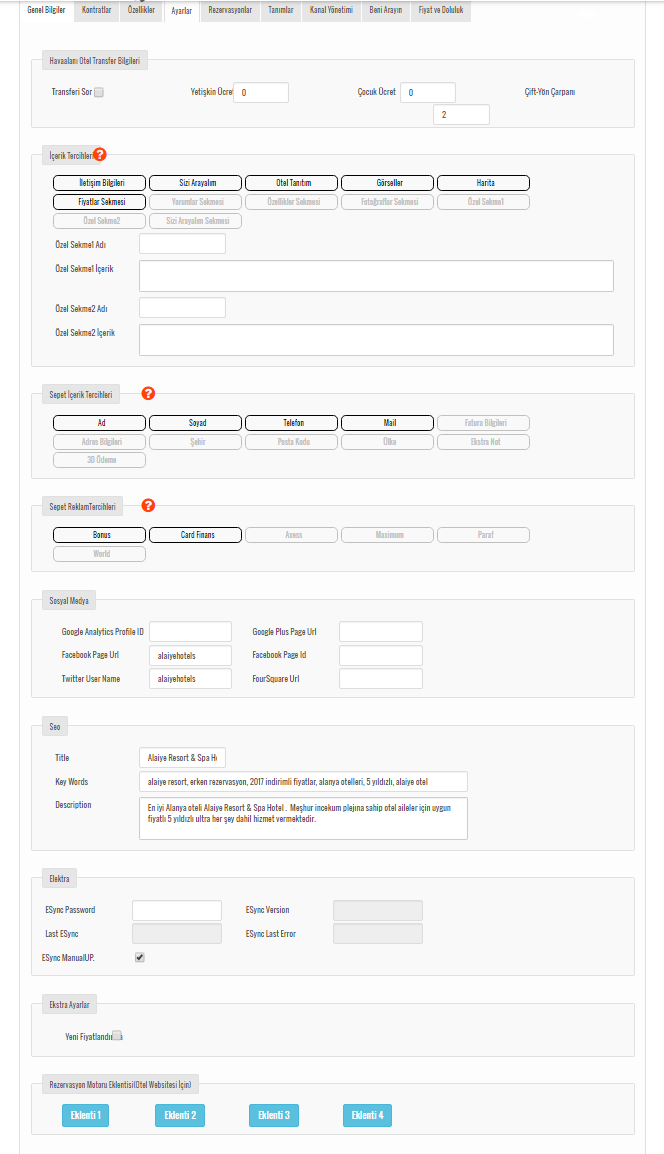
Task: Toggle the Mail basket field option
Action: (387, 423)
